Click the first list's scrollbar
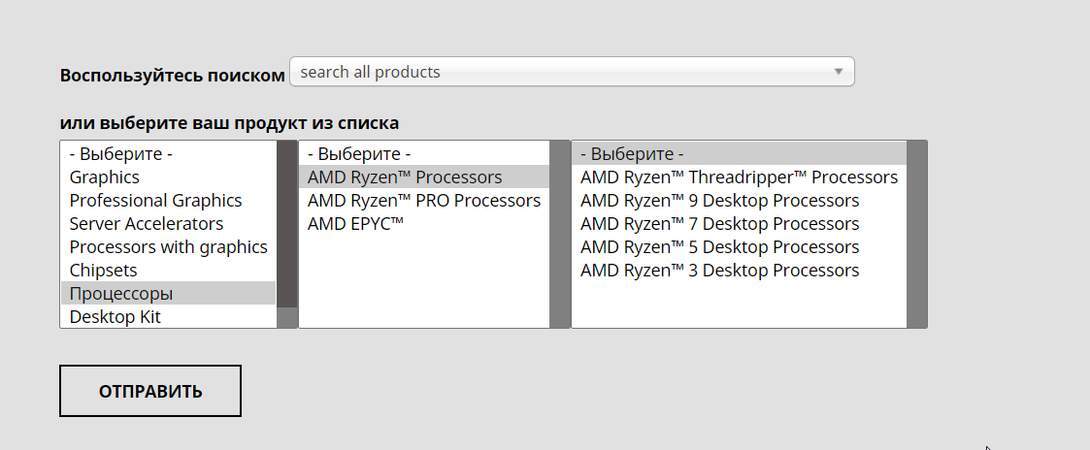Screen dimensions: 1090x450 [x=287, y=224]
